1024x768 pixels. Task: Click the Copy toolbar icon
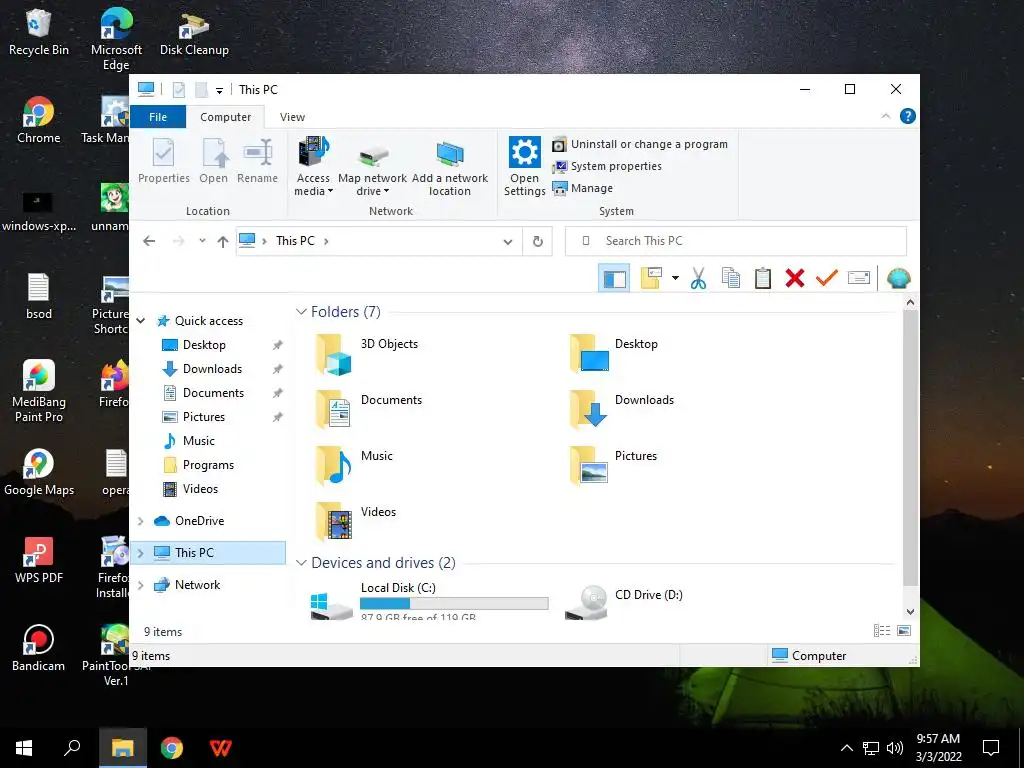pos(731,278)
